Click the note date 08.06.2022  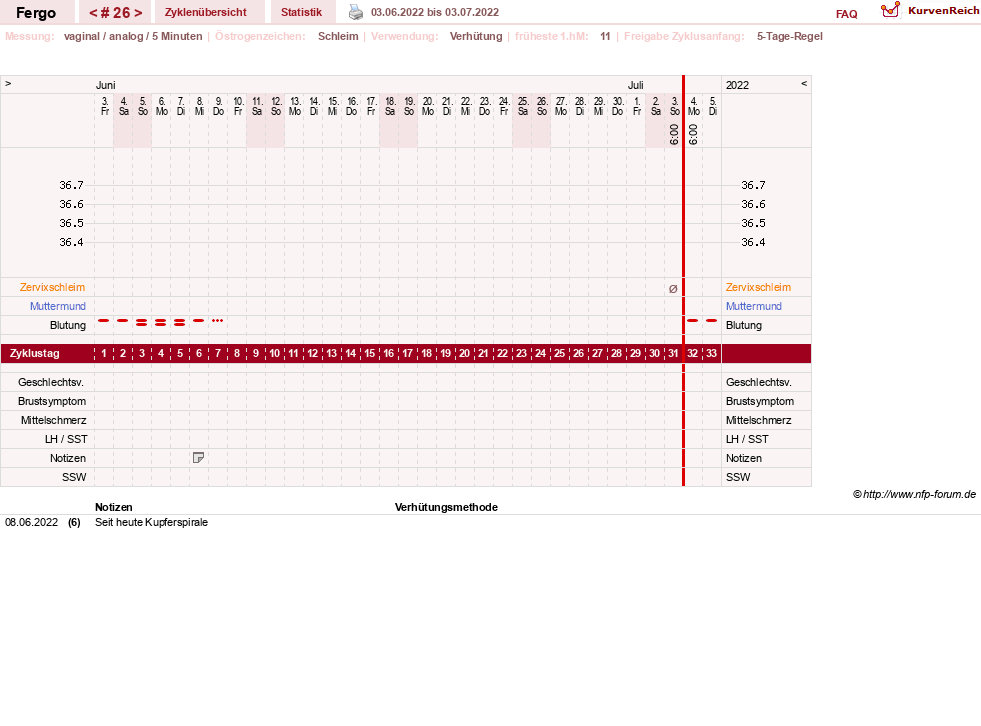click(x=31, y=523)
